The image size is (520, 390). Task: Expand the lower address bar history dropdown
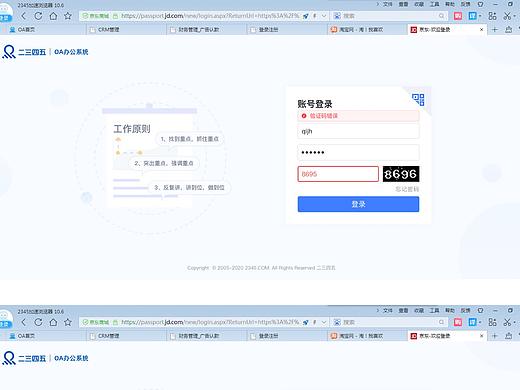pos(324,322)
